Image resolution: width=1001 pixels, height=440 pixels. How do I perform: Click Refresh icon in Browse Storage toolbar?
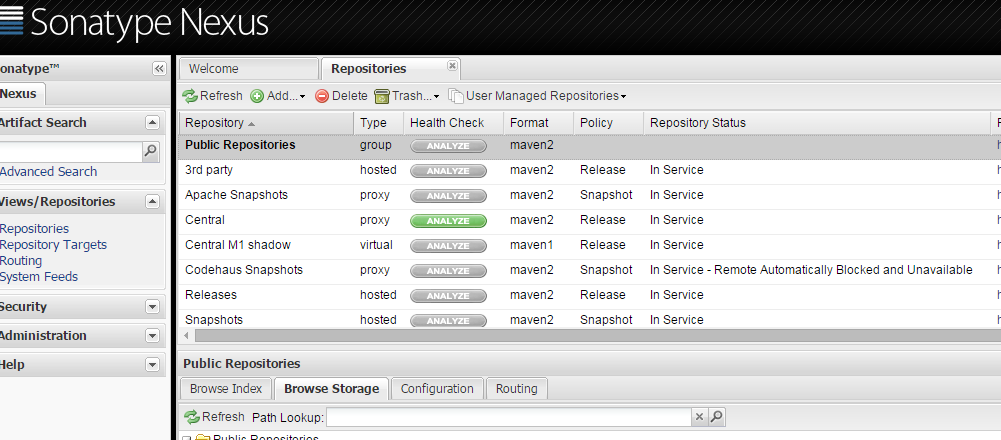click(x=192, y=417)
